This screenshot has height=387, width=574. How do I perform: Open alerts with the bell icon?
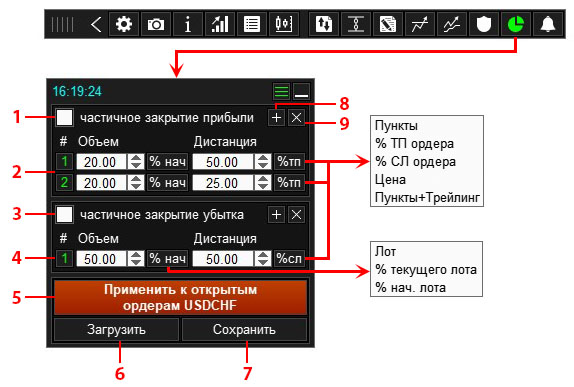(548, 25)
